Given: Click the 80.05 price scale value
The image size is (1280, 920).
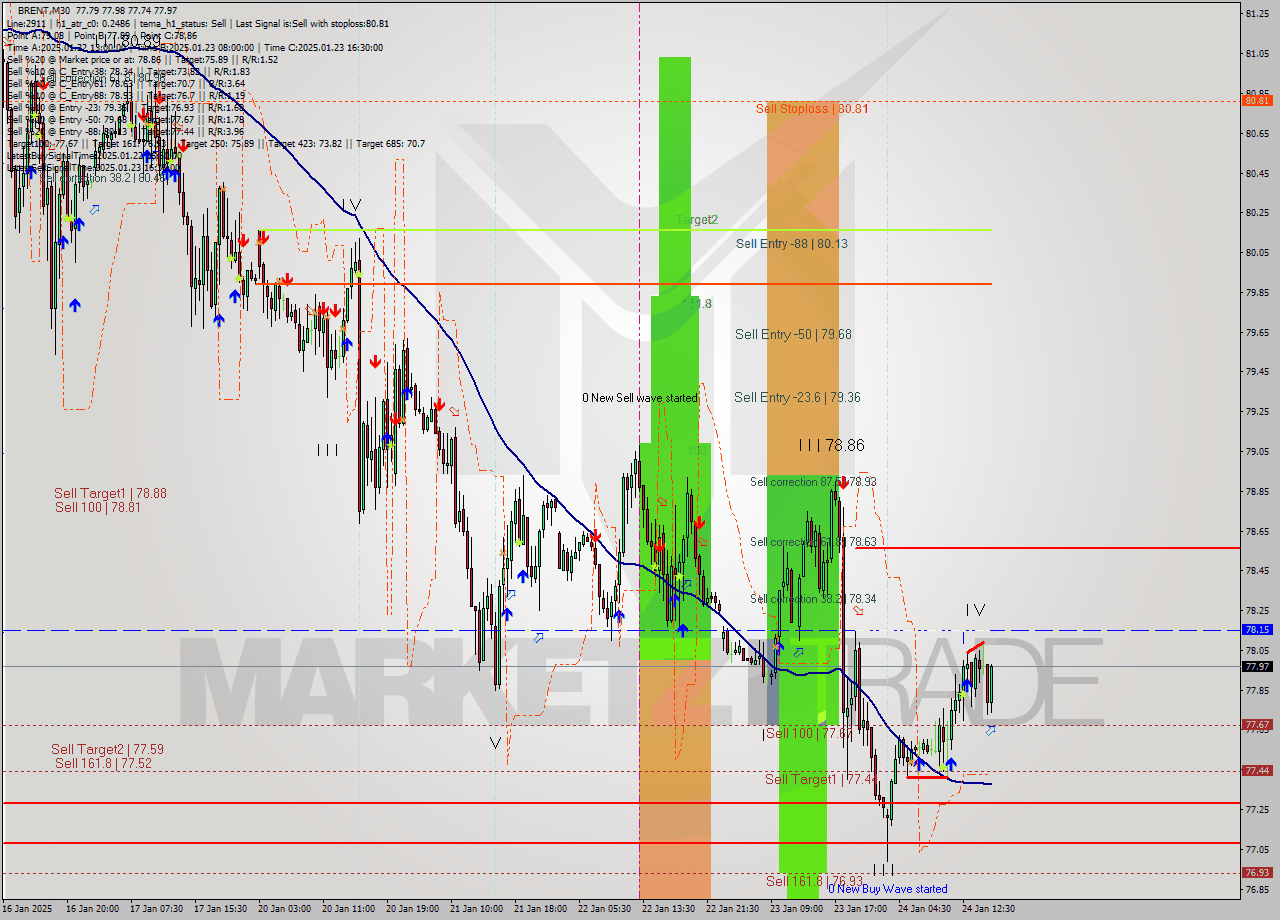Looking at the screenshot, I should [1257, 252].
